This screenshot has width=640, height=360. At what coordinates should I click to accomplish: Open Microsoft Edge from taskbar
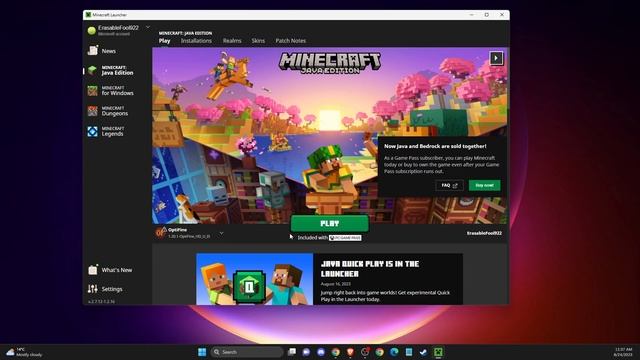394,352
